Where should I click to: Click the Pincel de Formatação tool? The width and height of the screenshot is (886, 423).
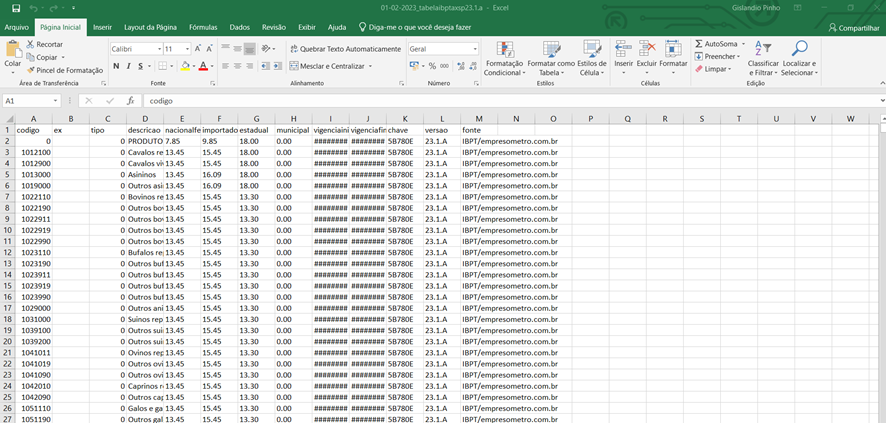point(68,70)
